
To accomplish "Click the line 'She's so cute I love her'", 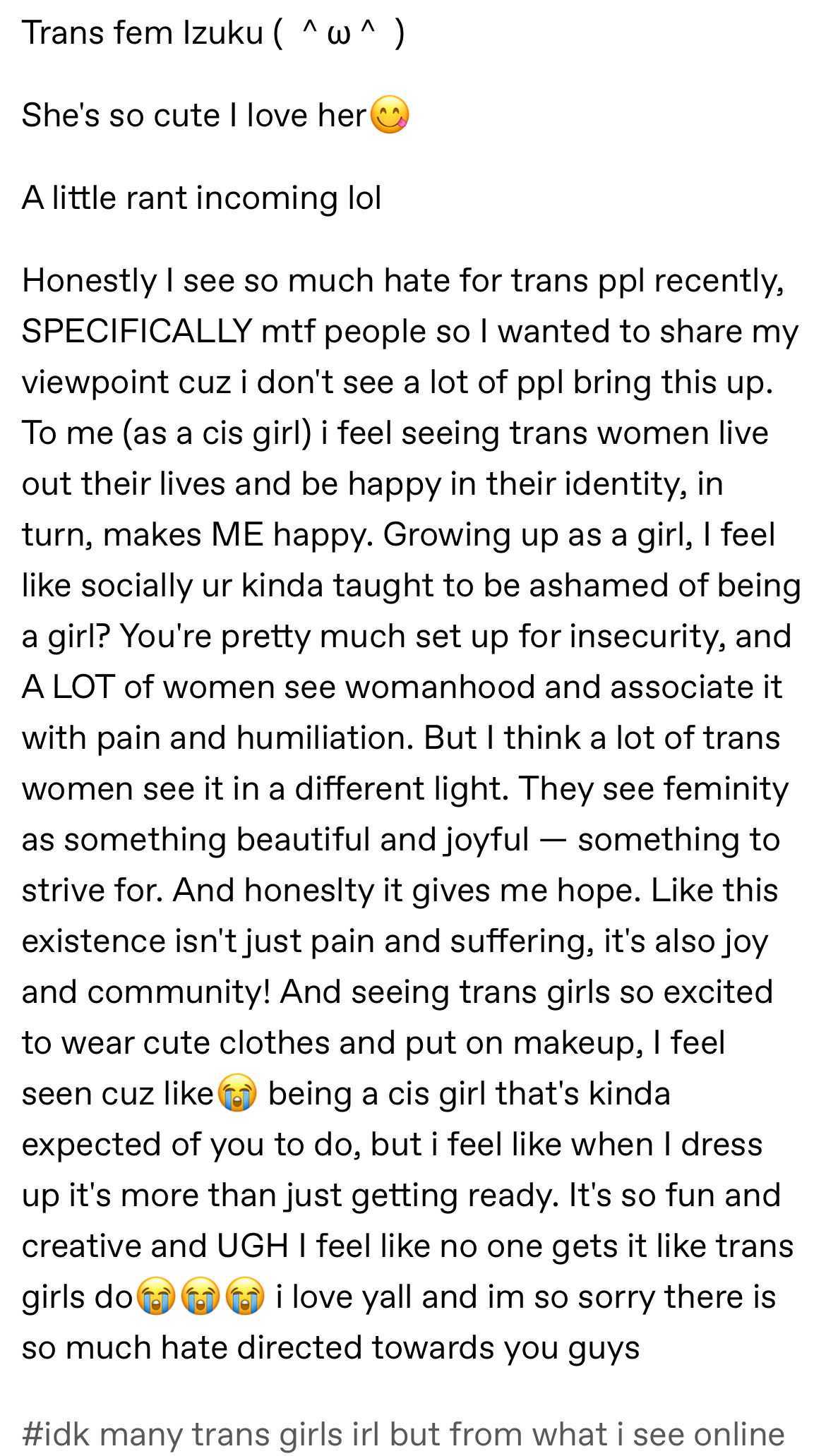I will click(x=195, y=115).
